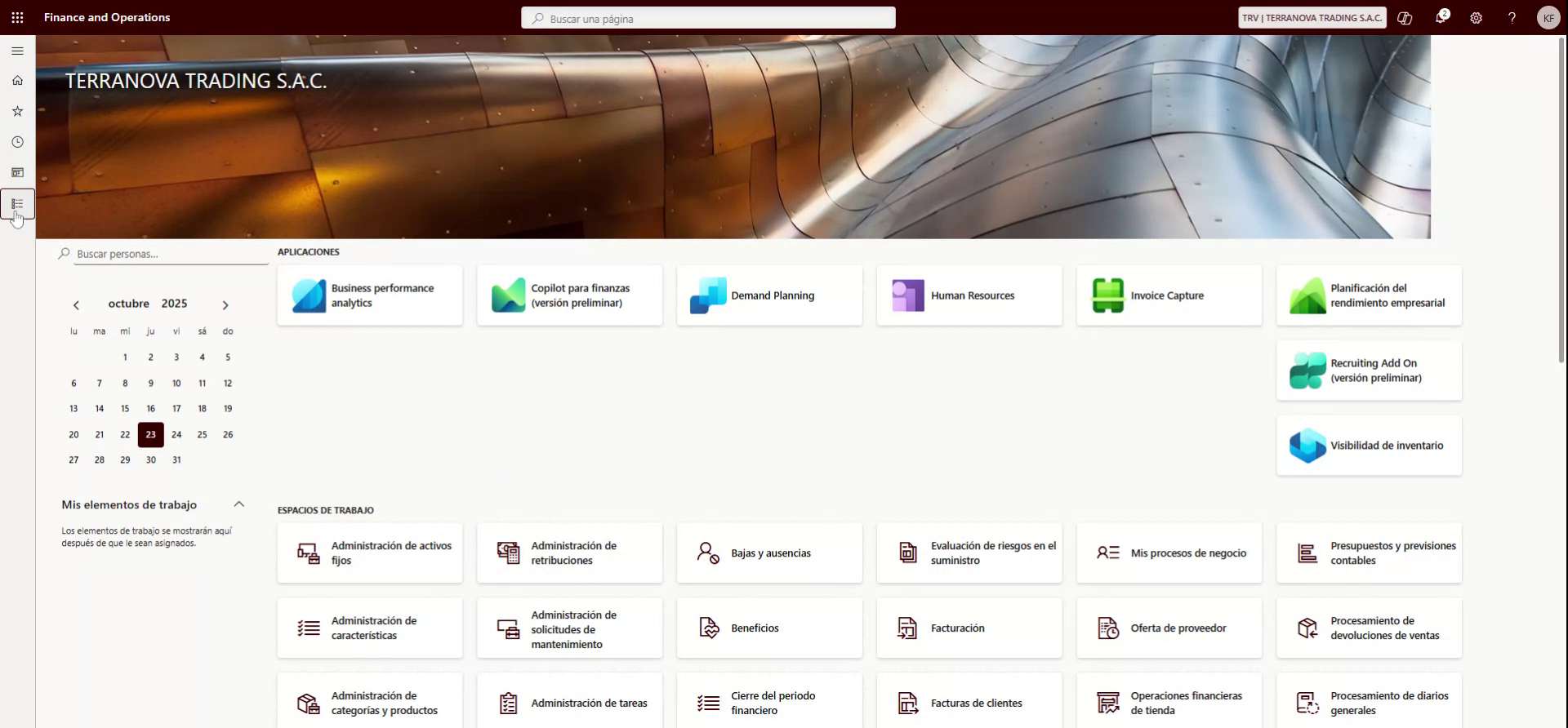Open Mis procesos de negocio workspace
This screenshot has width=1568, height=728.
coord(1169,553)
